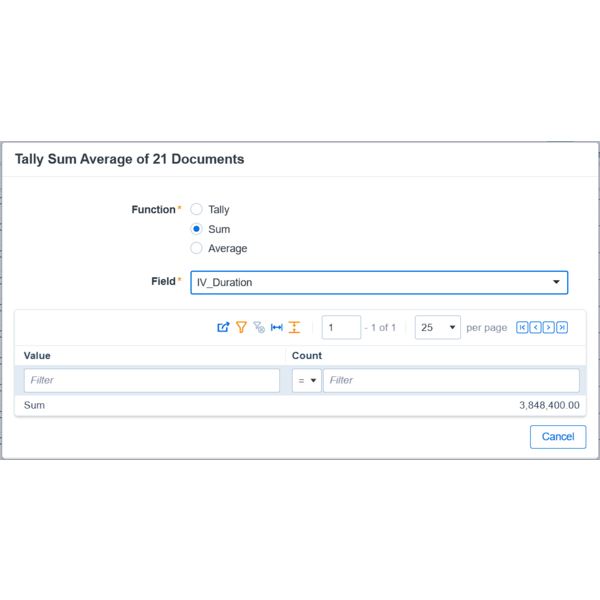Select the Tally function option
600x600 pixels.
[x=197, y=210]
